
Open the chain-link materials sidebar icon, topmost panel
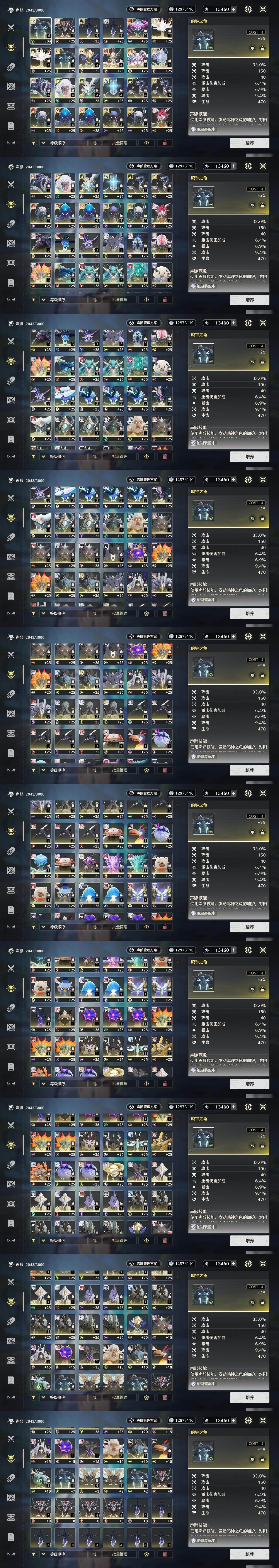coord(11,67)
